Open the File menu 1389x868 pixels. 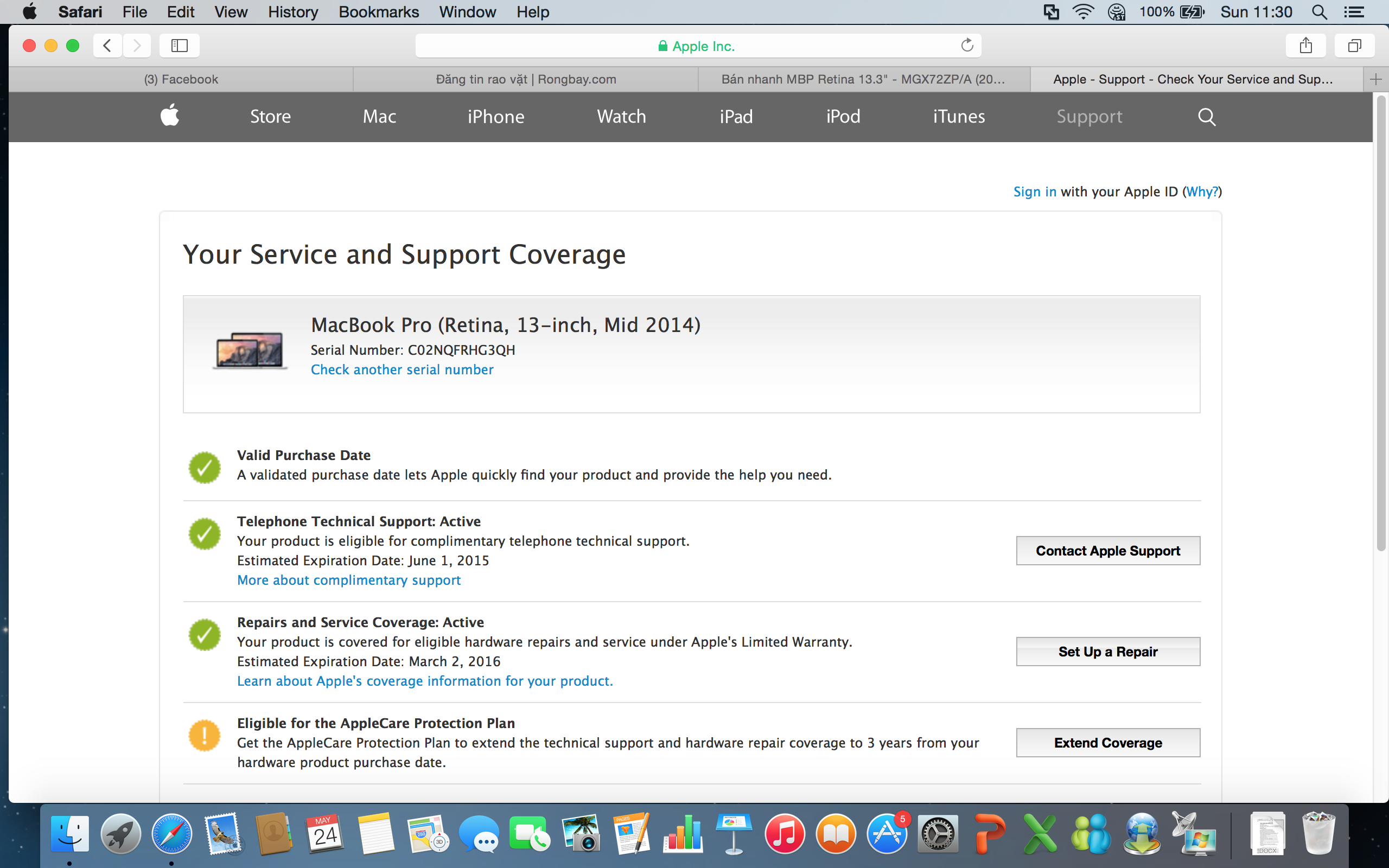pyautogui.click(x=135, y=12)
